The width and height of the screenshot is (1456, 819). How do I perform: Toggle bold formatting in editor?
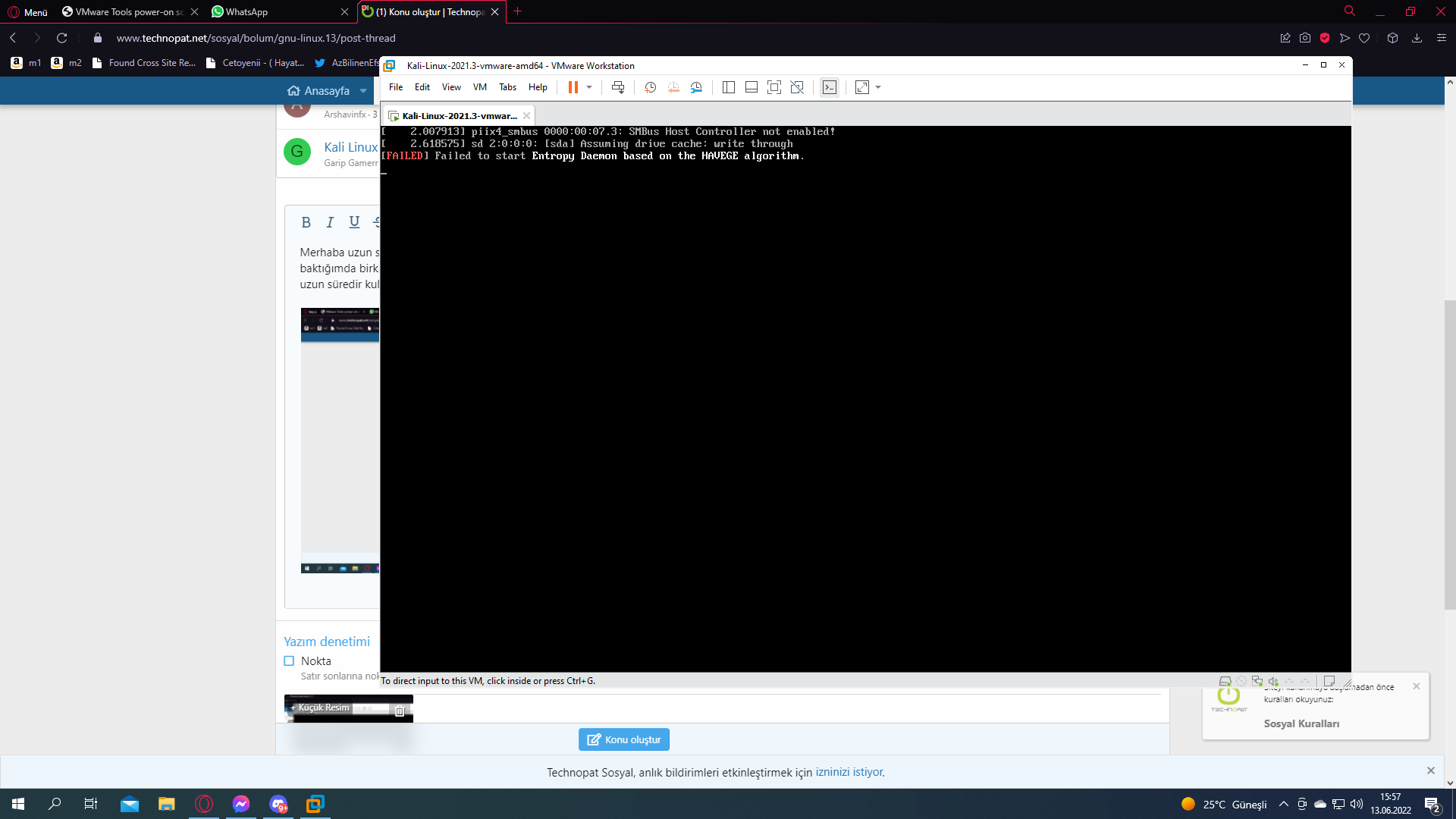[306, 222]
